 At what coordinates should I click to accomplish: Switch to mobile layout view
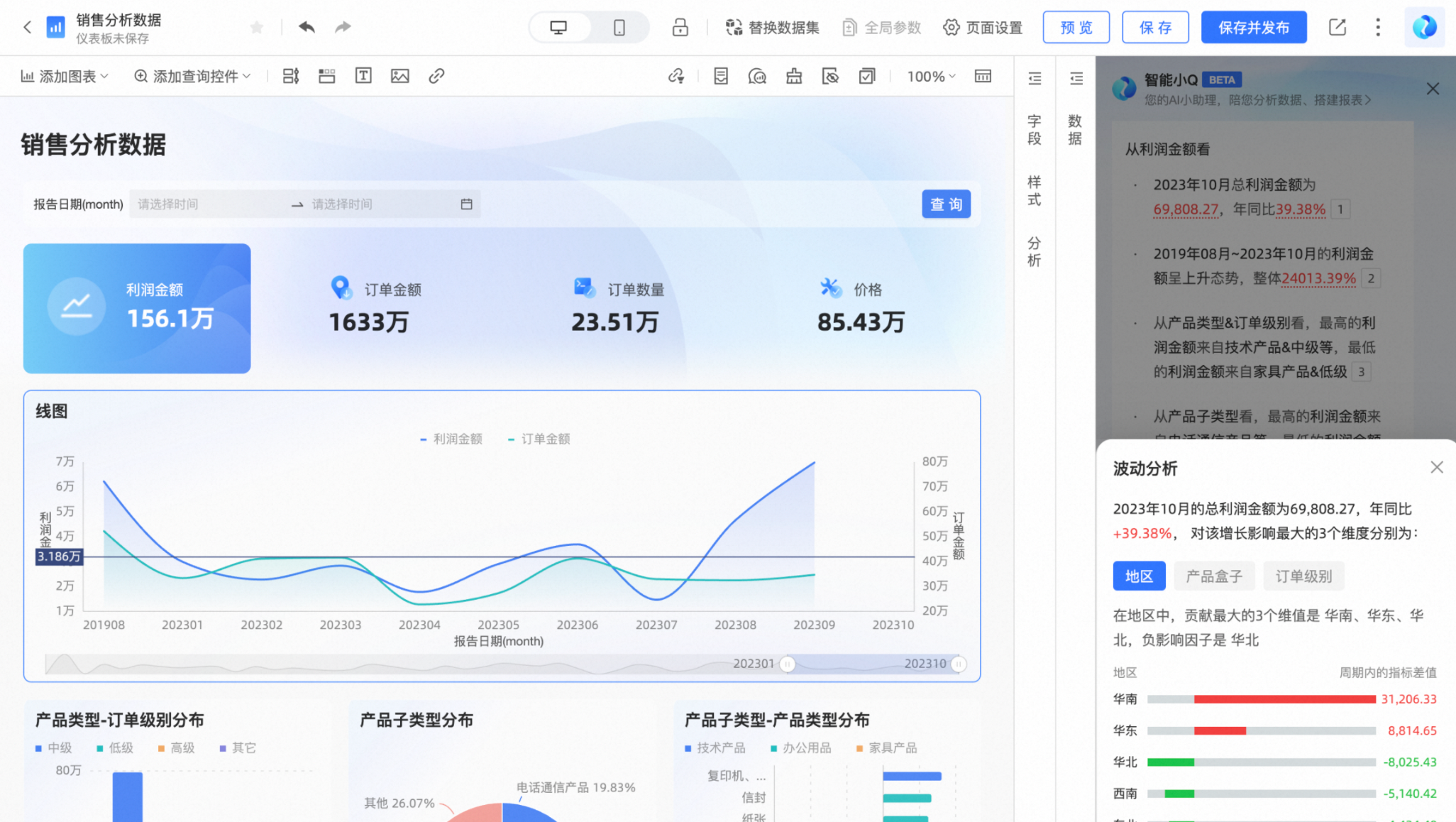pos(619,27)
